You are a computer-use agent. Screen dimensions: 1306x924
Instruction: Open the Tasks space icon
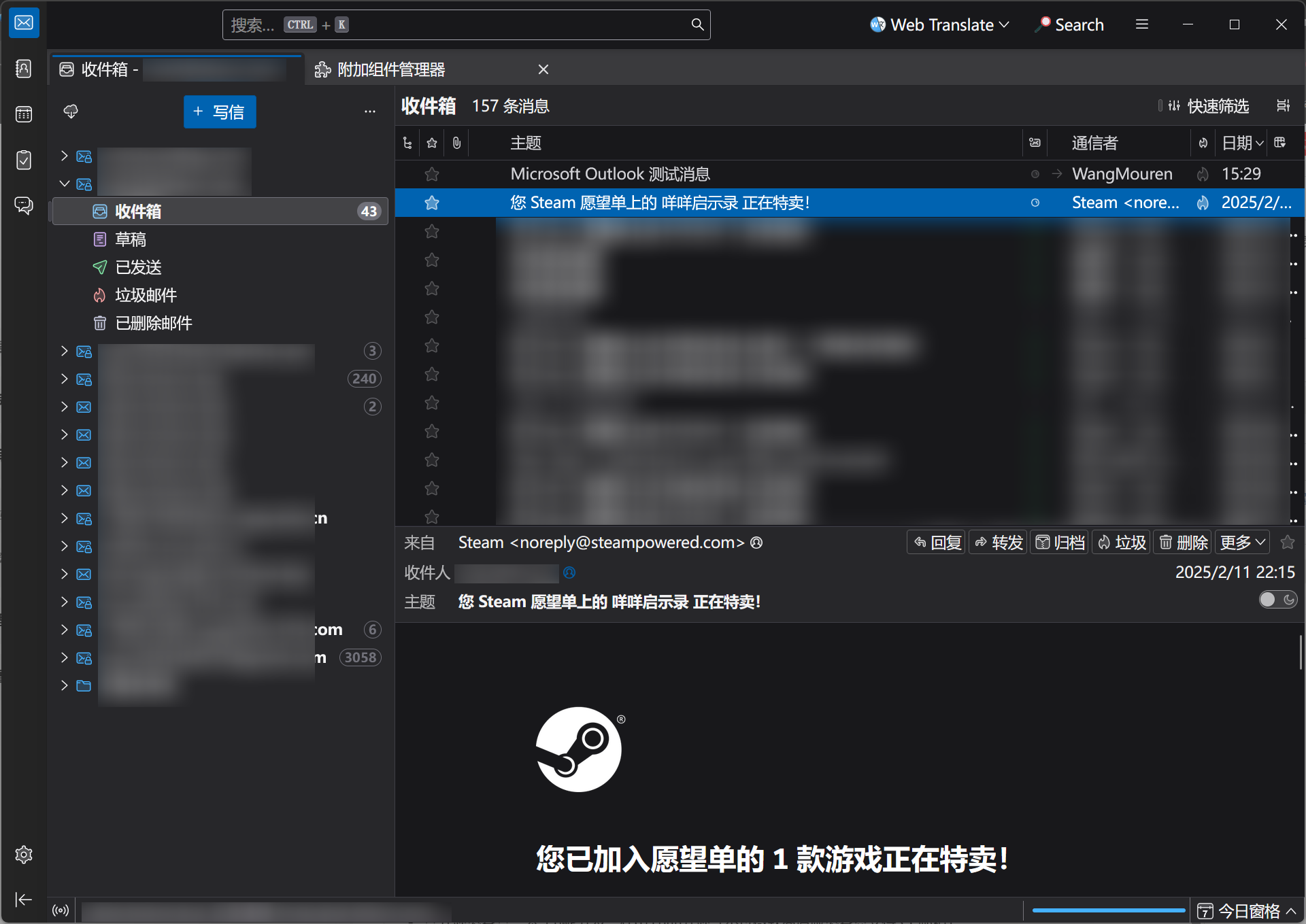(x=24, y=160)
